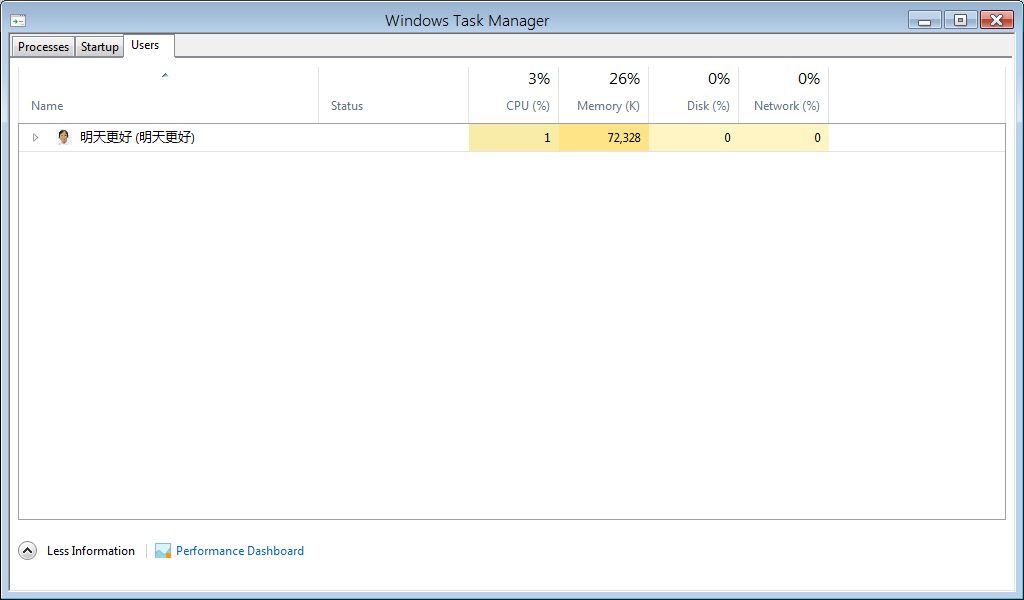Sort users by Network (%) column
Image resolution: width=1024 pixels, height=600 pixels.
[784, 95]
